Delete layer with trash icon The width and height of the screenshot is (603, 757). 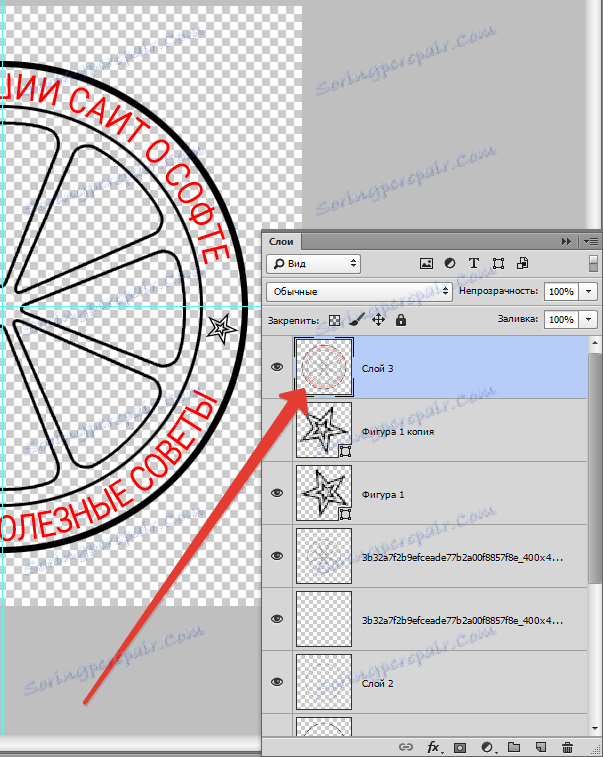click(568, 747)
